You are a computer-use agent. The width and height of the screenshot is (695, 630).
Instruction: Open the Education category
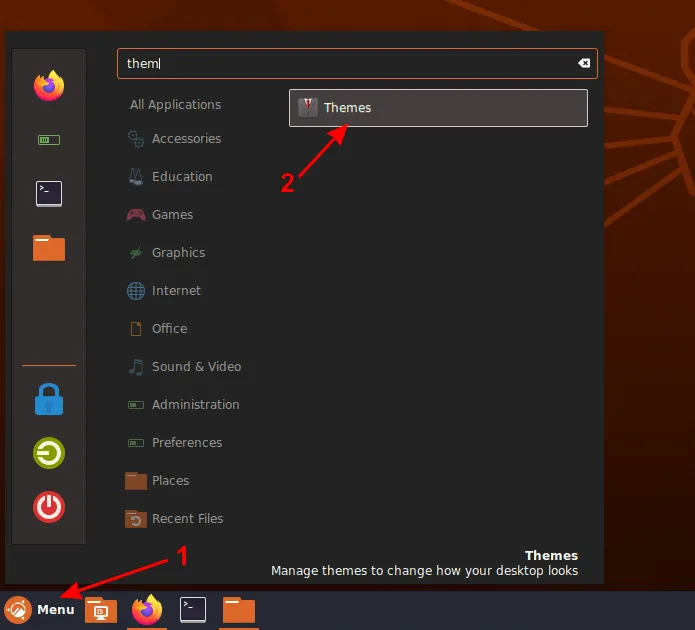click(x=181, y=177)
